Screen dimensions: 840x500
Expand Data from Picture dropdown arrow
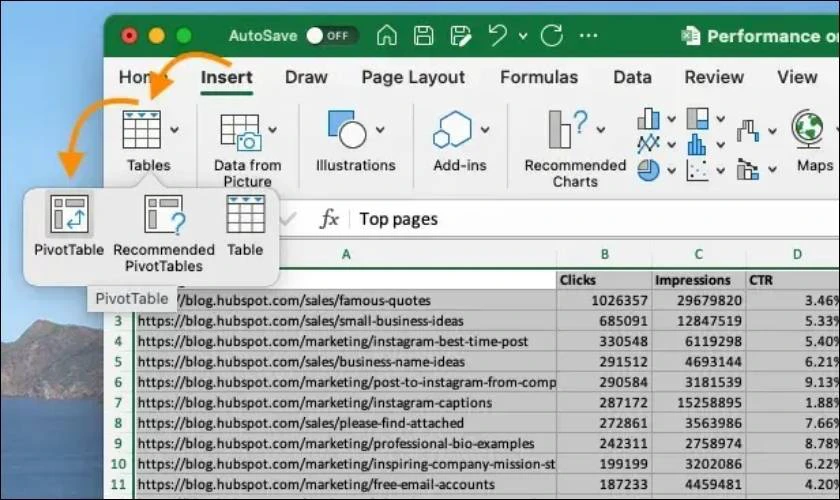(273, 130)
